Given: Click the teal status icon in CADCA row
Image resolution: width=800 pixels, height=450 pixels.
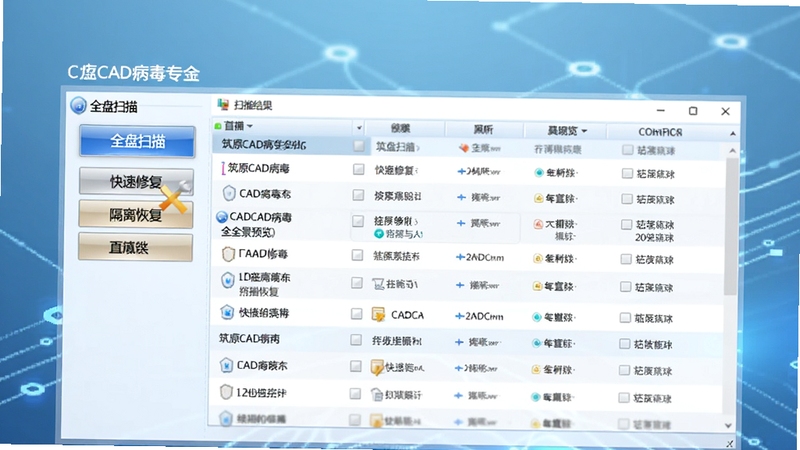Looking at the screenshot, I should click(536, 317).
